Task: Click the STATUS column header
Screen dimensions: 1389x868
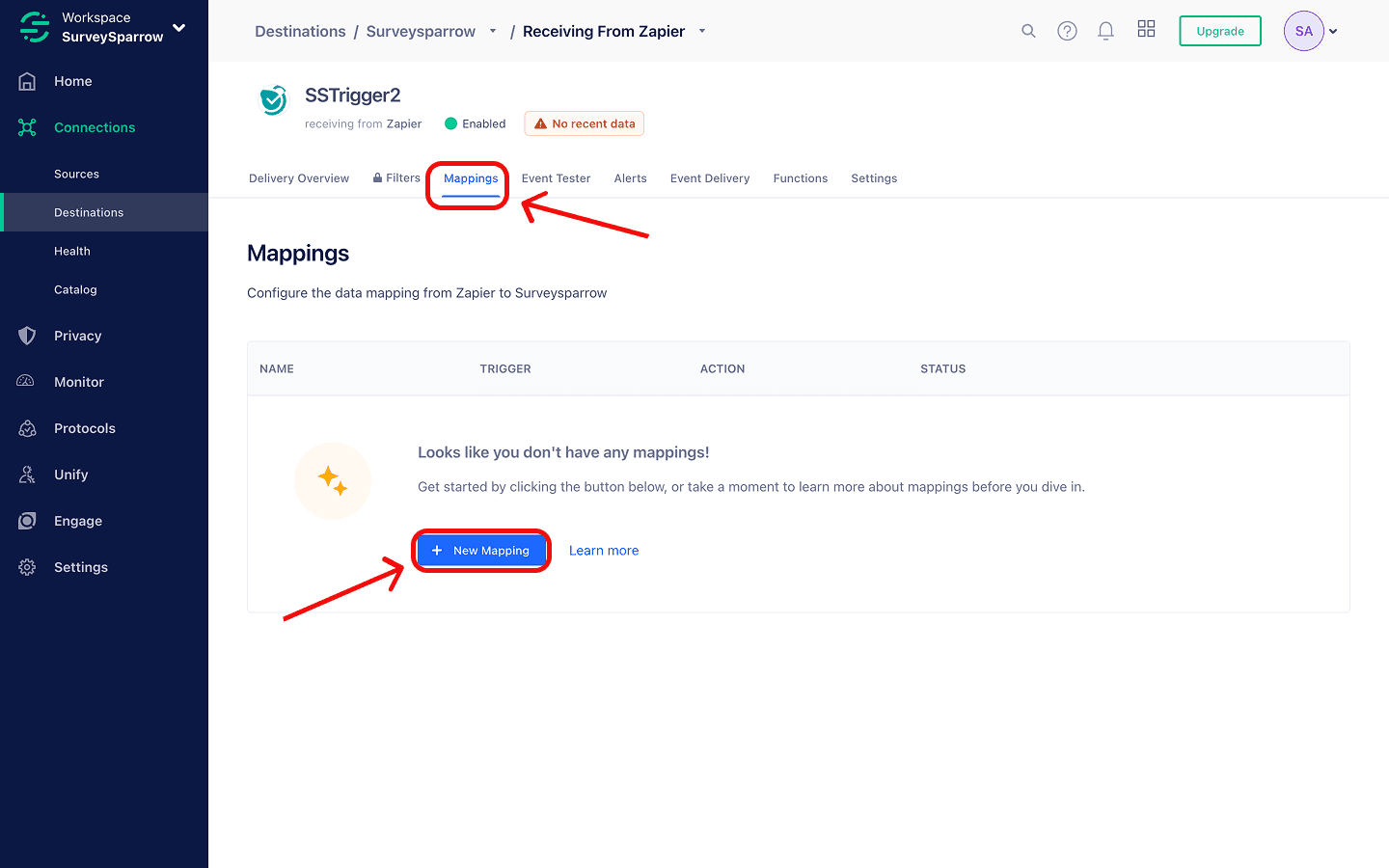Action: pos(943,368)
